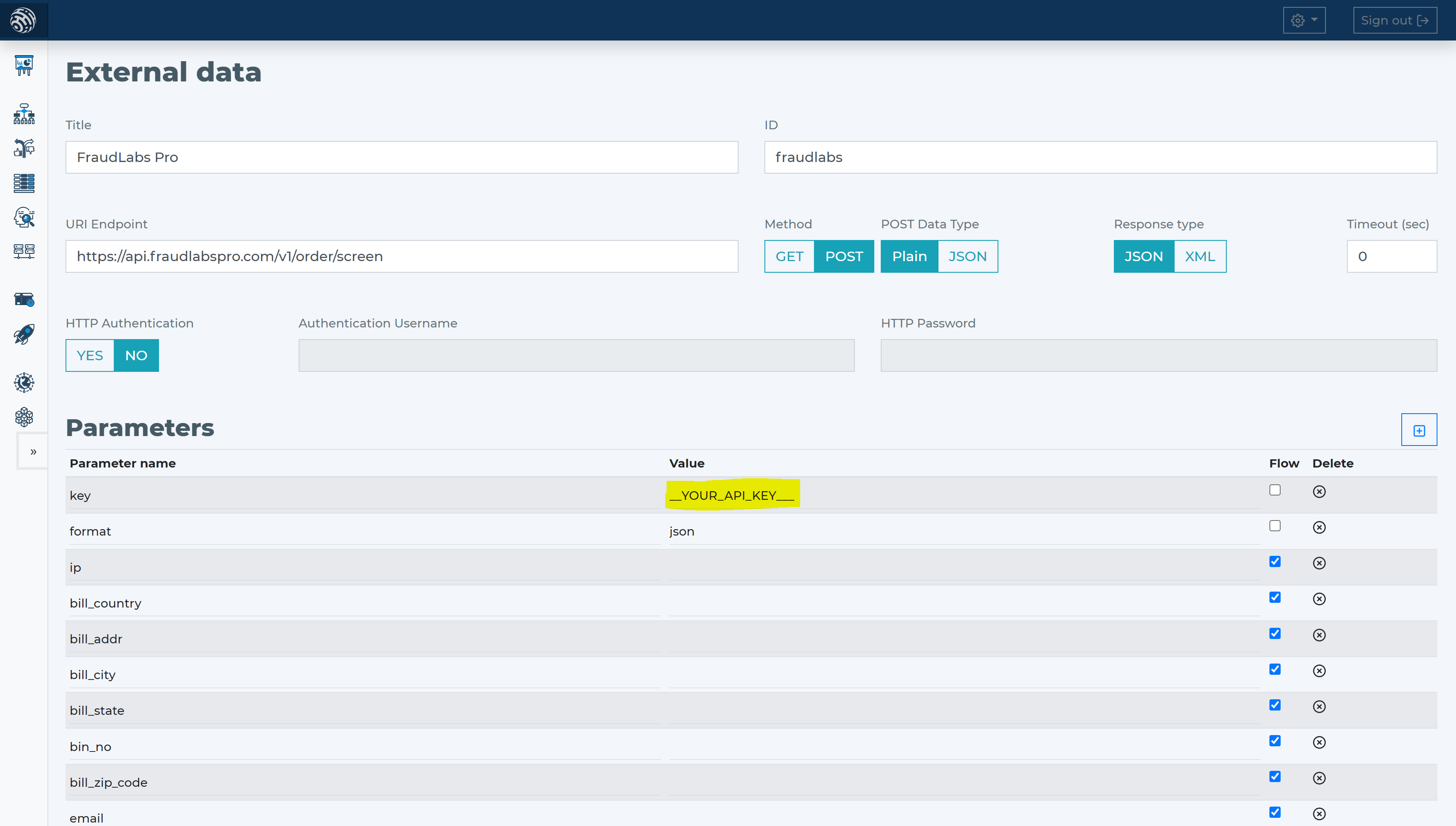This screenshot has width=1456, height=826.
Task: Open the stacked cubes sidebar icon
Action: (24, 417)
